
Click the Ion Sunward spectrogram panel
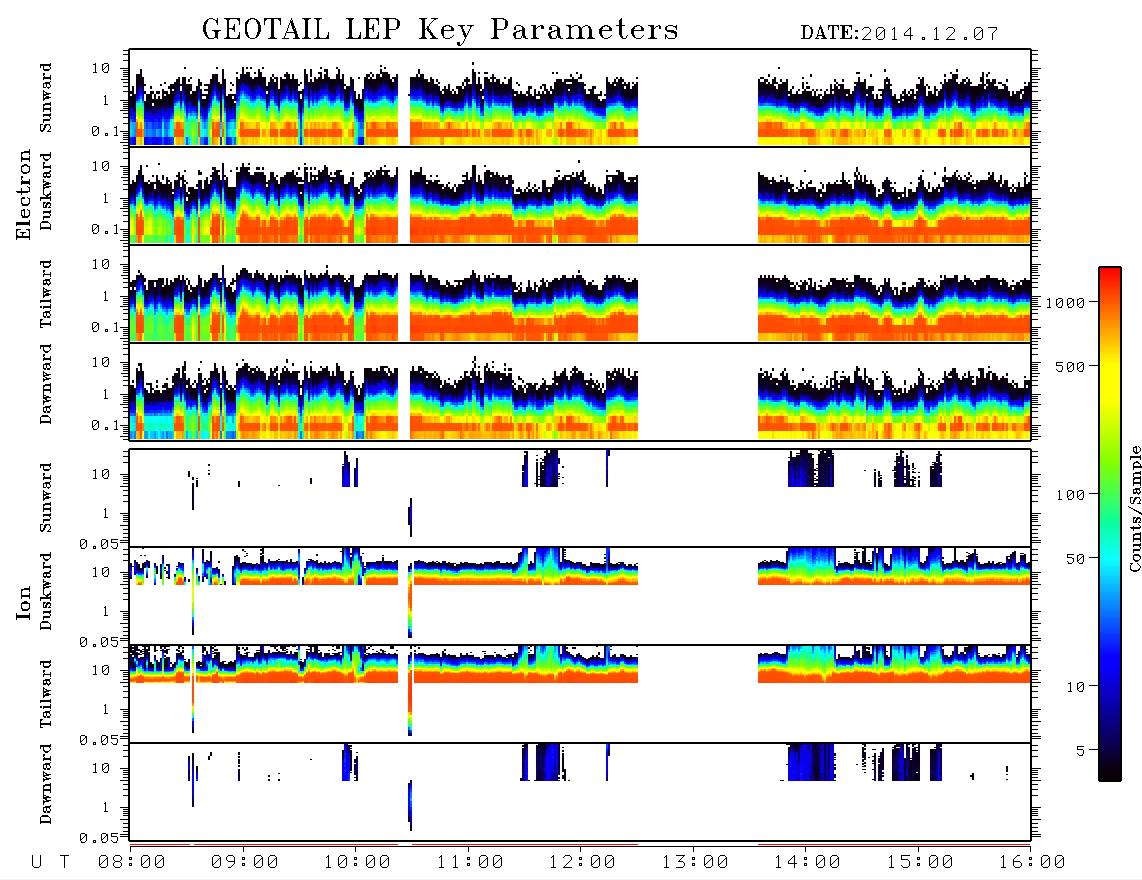tap(580, 498)
